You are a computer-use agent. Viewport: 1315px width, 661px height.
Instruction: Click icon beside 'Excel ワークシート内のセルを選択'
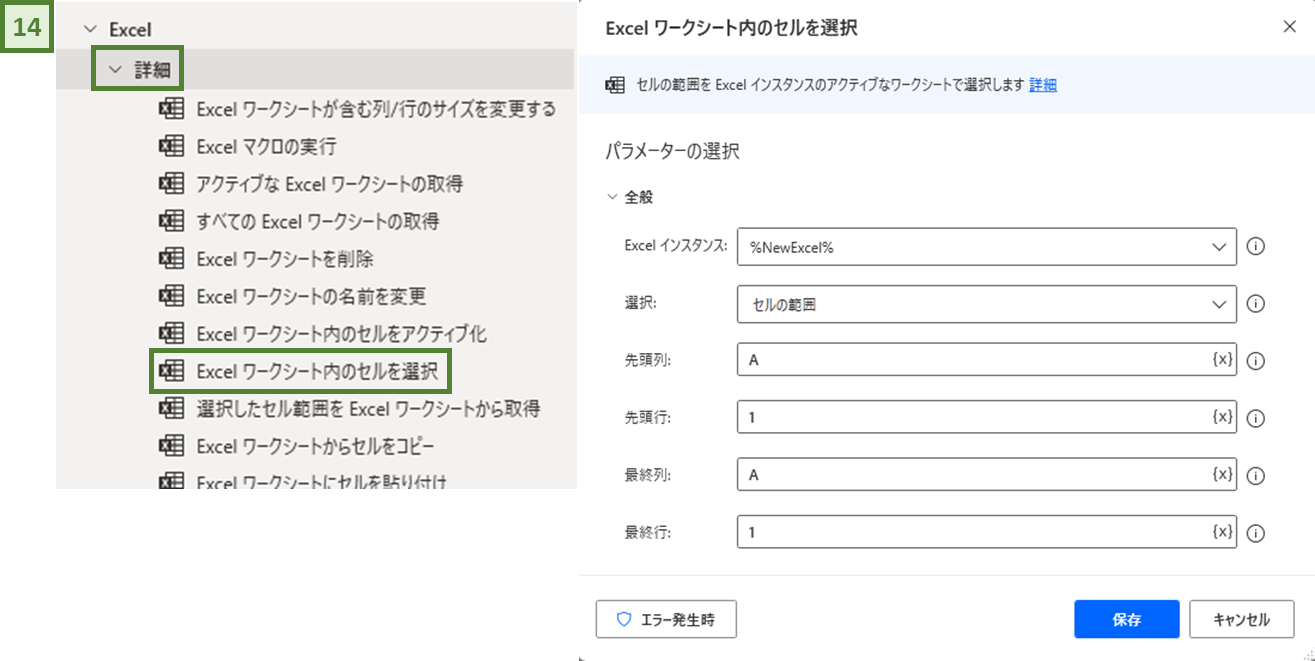point(172,371)
